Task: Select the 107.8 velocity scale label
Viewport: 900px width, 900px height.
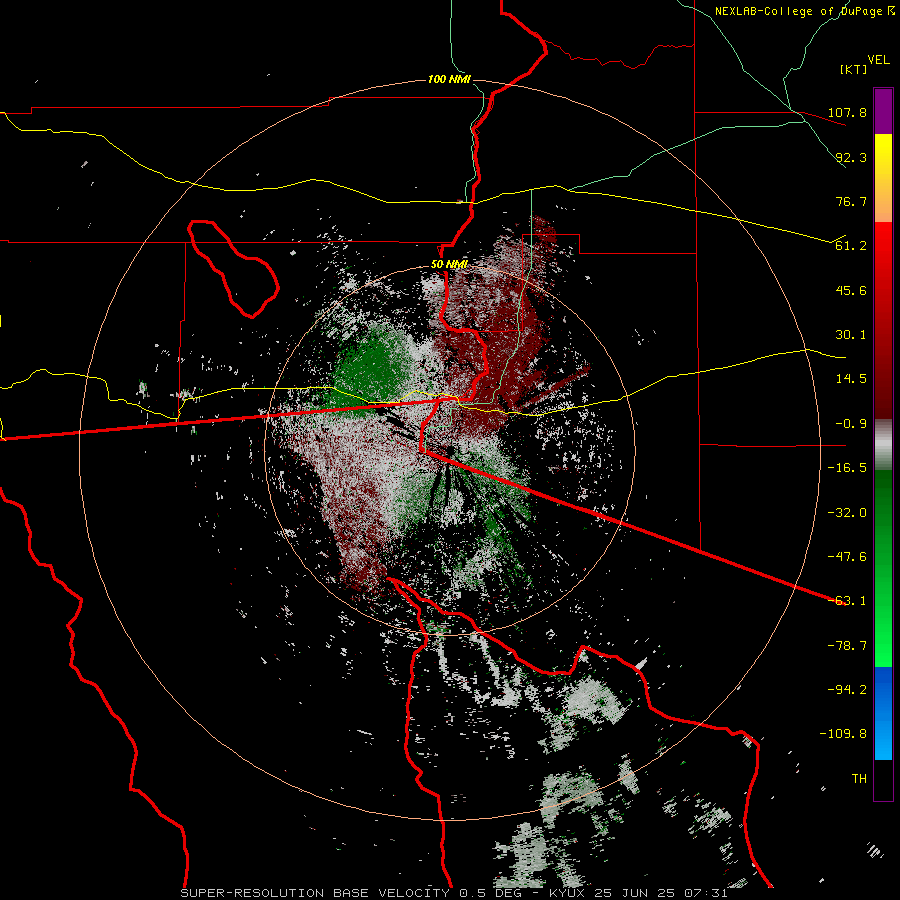Action: pos(847,112)
